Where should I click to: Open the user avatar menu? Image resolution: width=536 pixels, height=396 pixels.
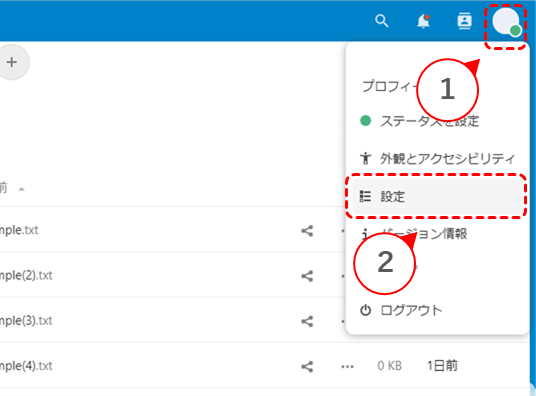tap(506, 22)
